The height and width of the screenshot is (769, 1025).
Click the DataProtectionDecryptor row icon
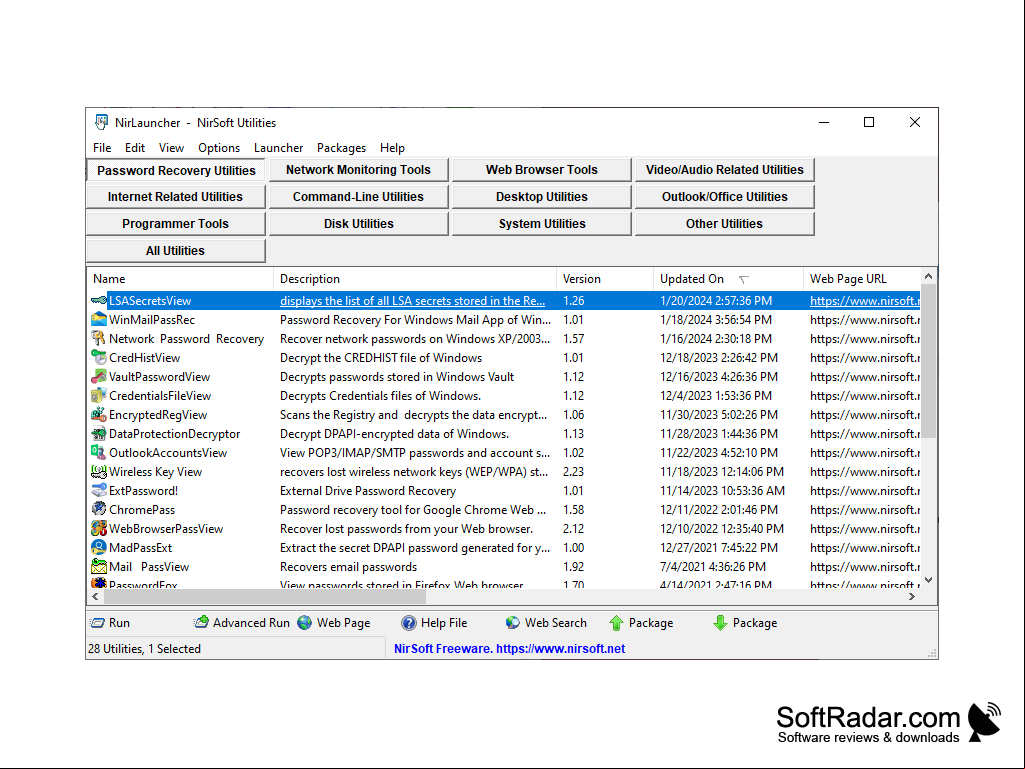pos(99,434)
